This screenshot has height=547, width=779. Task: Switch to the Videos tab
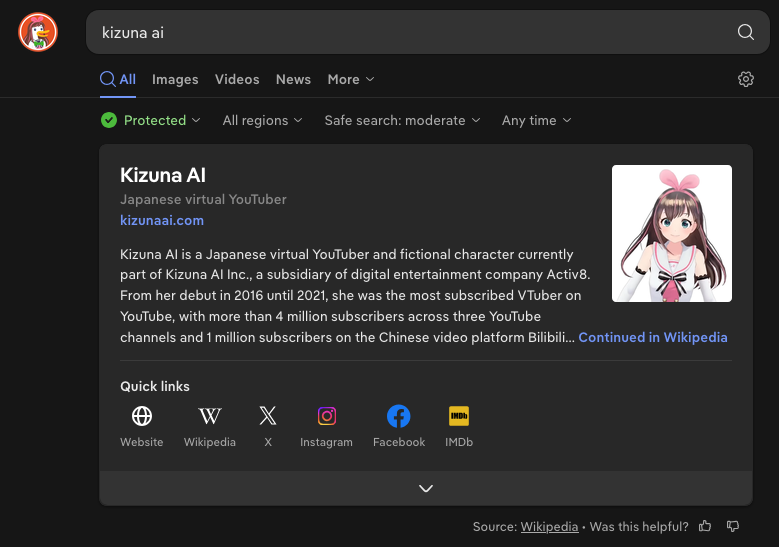coord(237,79)
